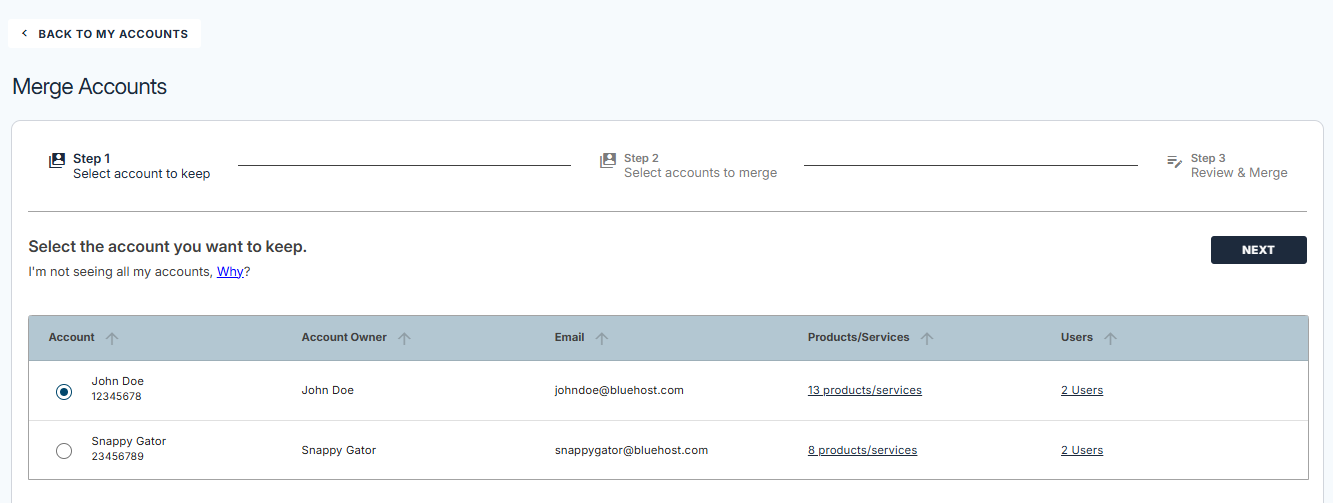Sort by Users column arrow
Viewport: 1333px width, 503px height.
coord(1110,339)
